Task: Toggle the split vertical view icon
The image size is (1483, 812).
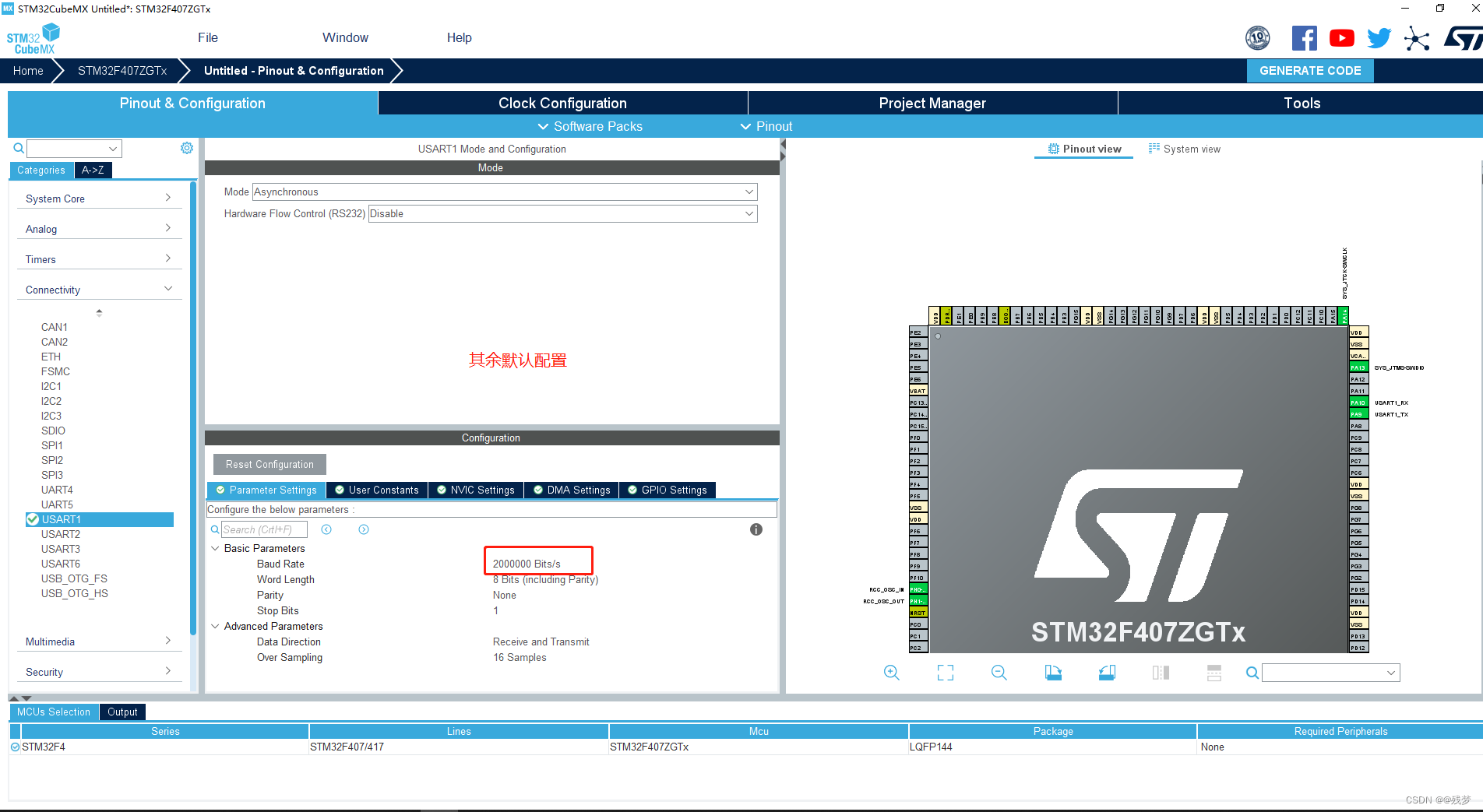Action: (1161, 673)
